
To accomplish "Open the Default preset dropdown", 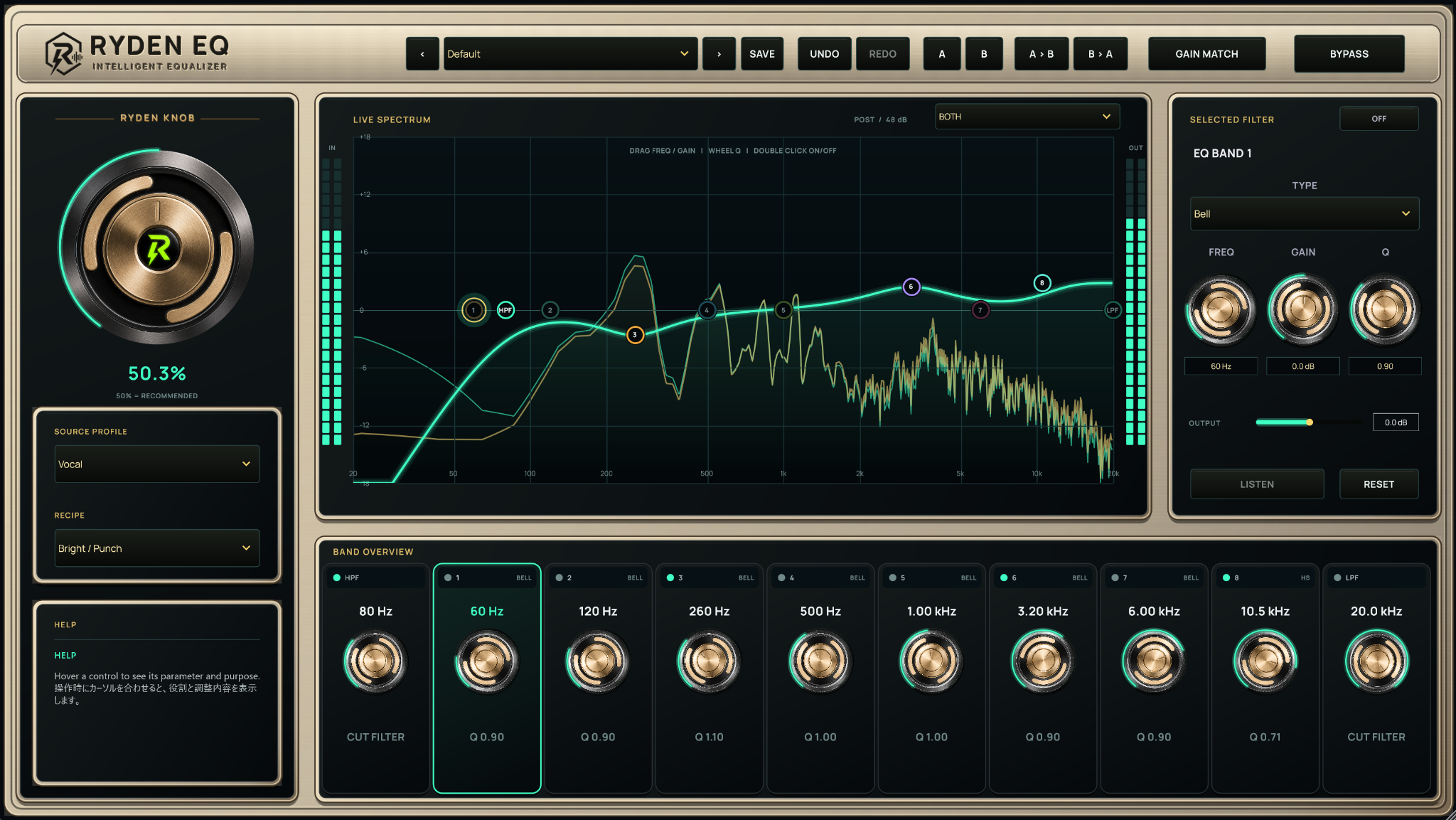I will point(570,54).
